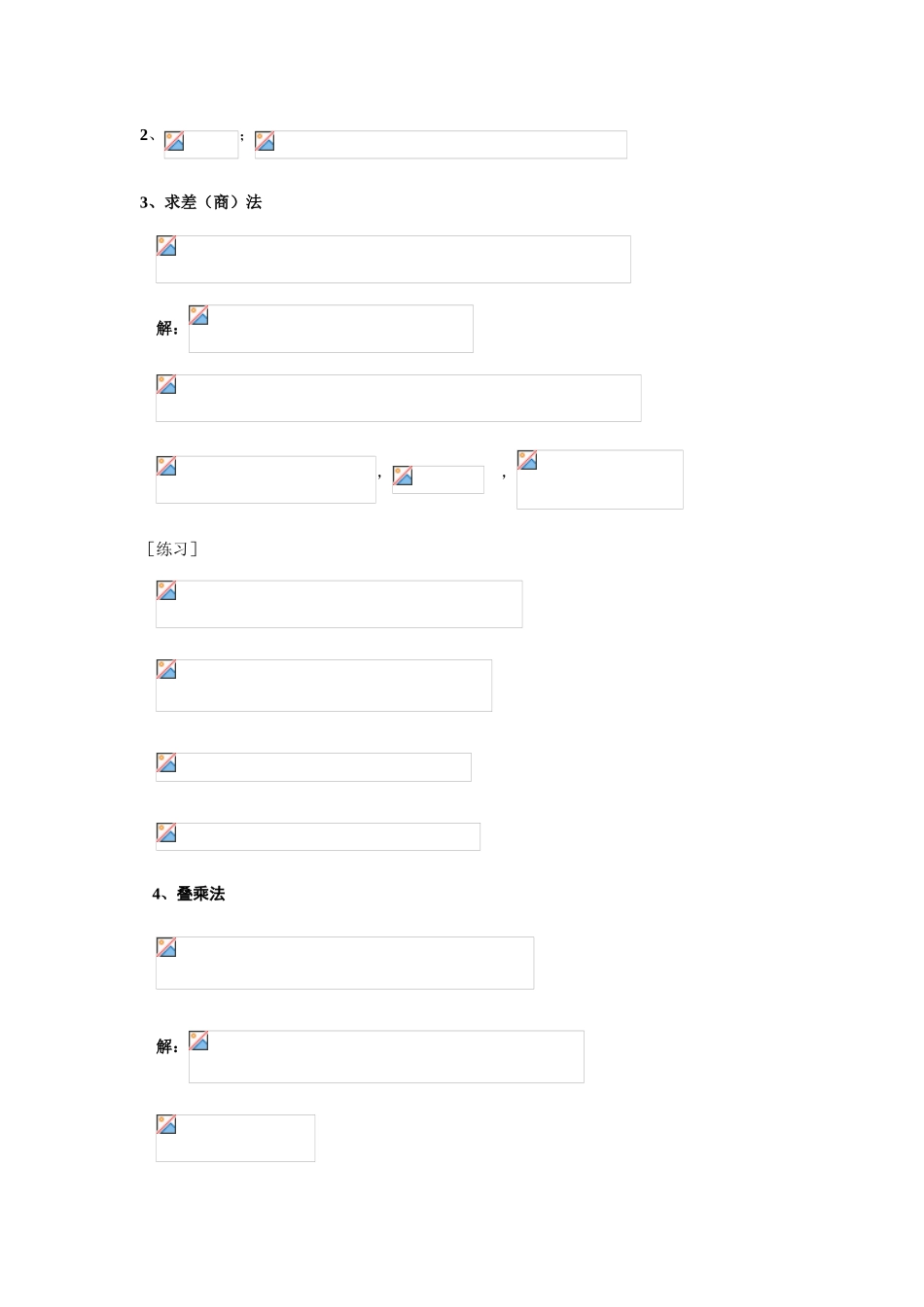Click the small placeholder between the two commas
The image size is (924, 1307).
point(438,479)
